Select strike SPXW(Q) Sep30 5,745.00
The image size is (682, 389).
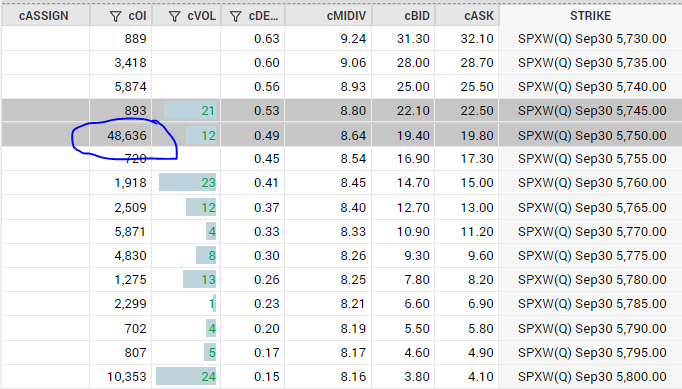click(592, 111)
